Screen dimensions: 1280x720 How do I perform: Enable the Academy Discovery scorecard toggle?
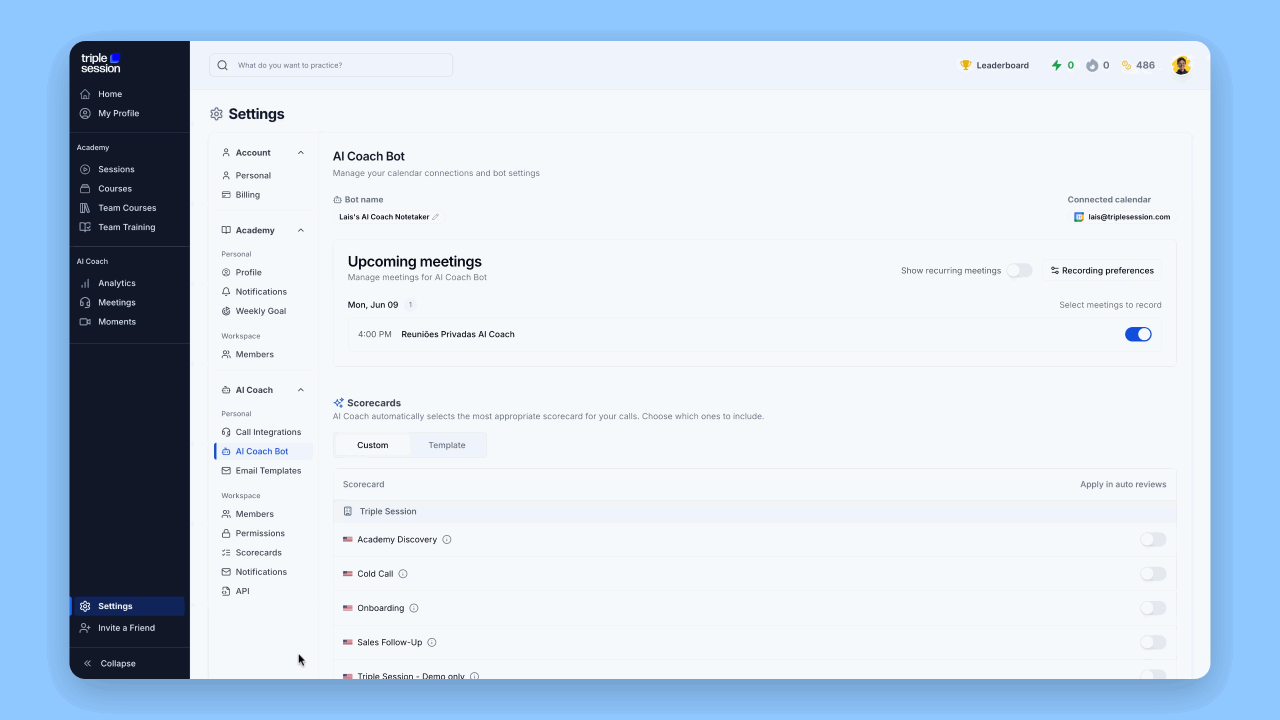(1153, 540)
